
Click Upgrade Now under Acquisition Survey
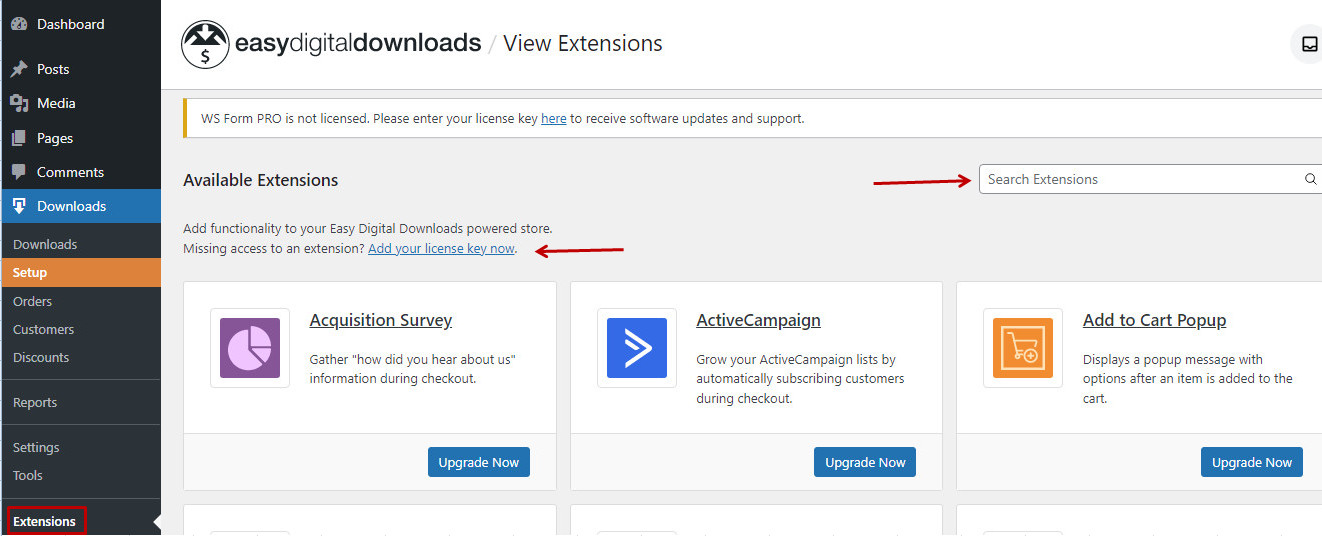[x=479, y=462]
